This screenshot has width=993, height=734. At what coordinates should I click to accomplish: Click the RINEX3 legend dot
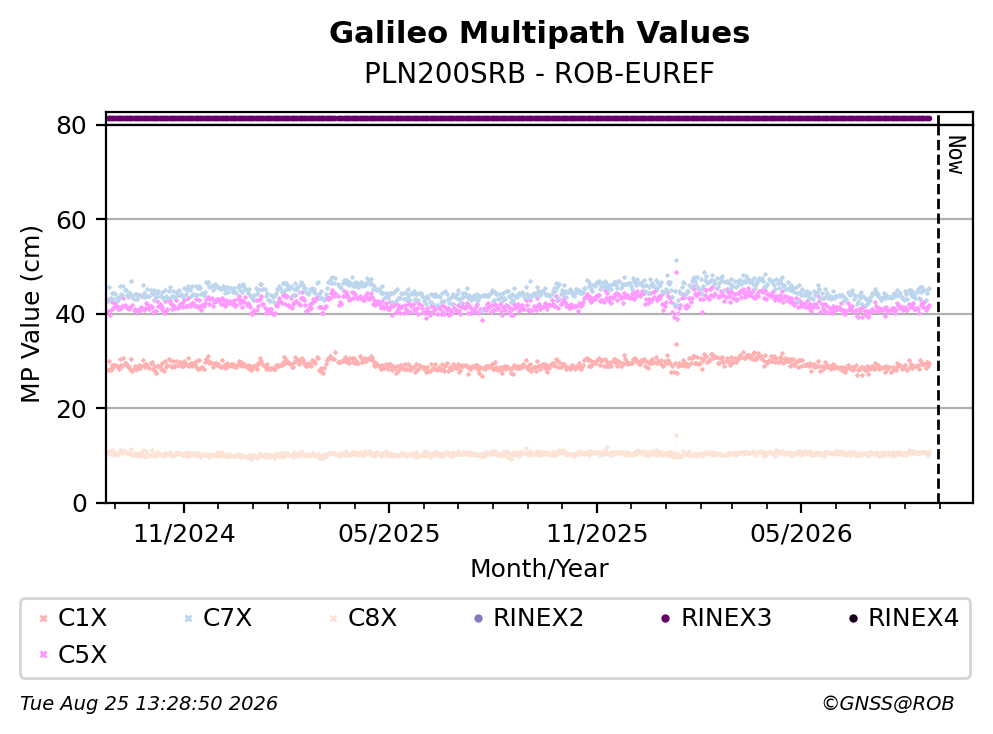click(666, 619)
